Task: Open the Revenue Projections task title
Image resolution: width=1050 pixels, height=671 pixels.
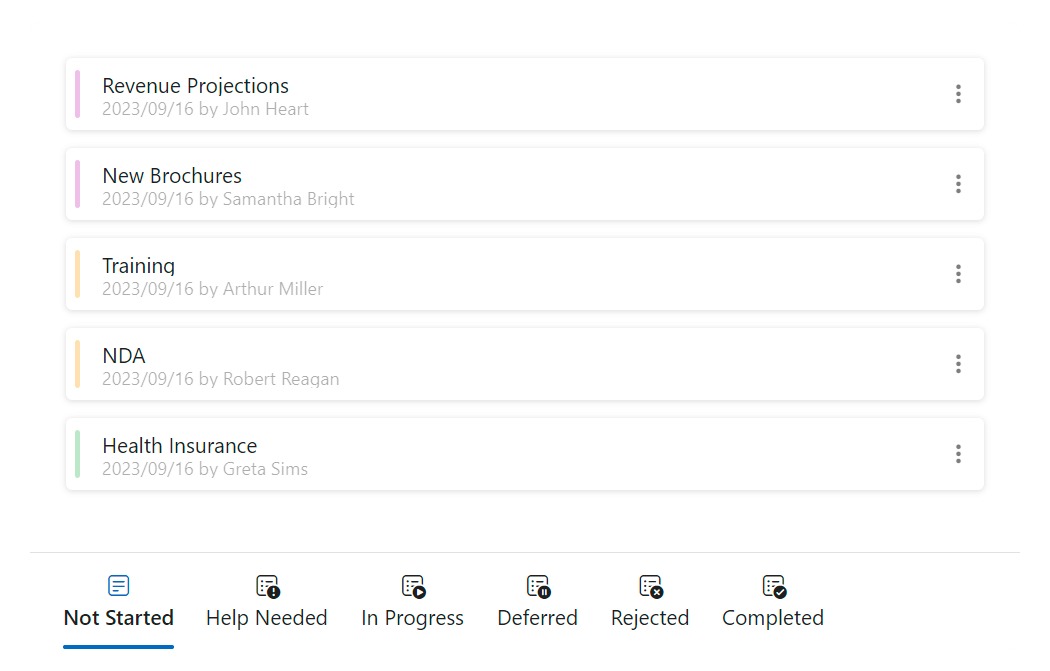Action: (x=196, y=86)
